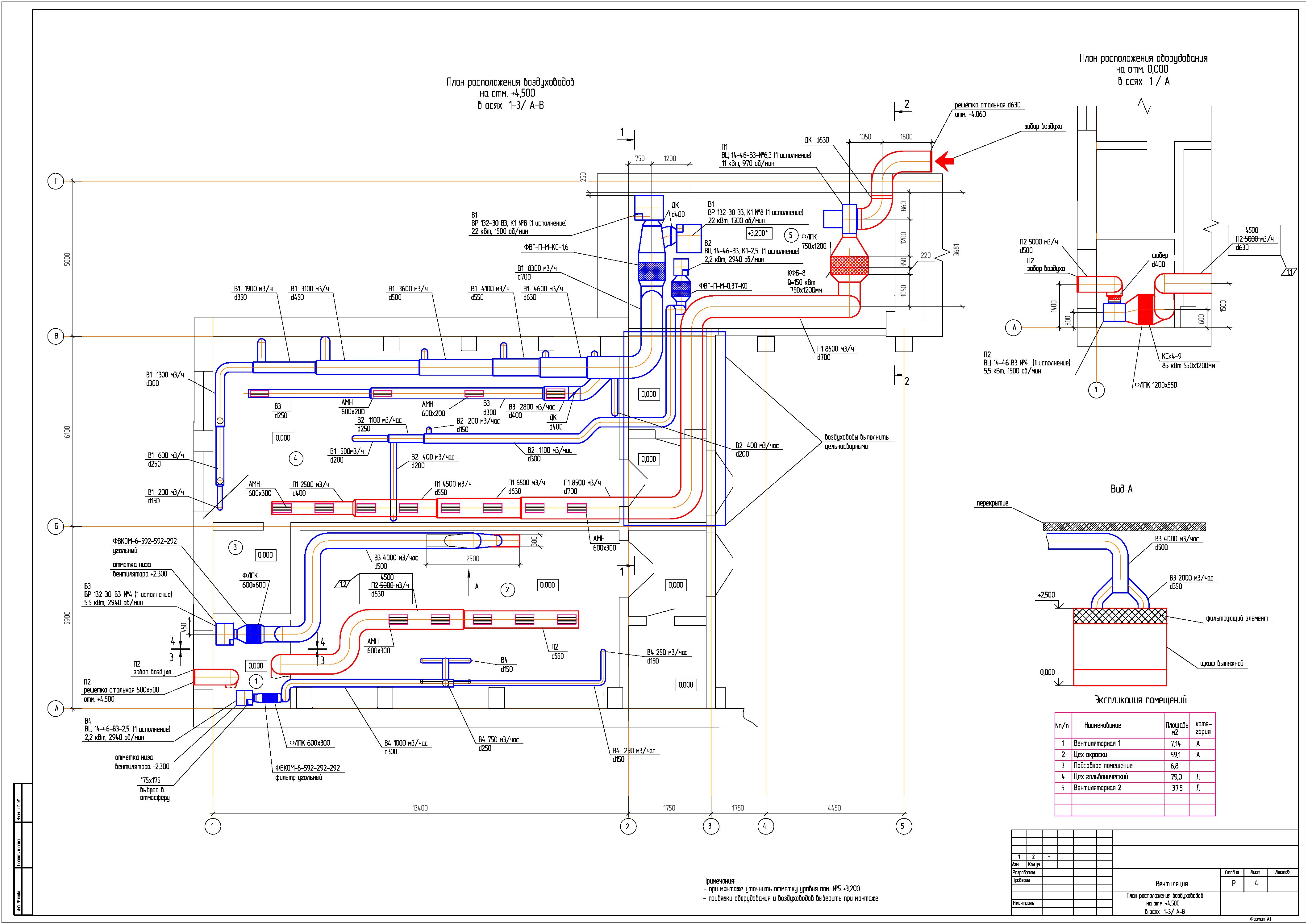Click "Разработал" in the title block
This screenshot has width=1308, height=924.
click(1023, 872)
